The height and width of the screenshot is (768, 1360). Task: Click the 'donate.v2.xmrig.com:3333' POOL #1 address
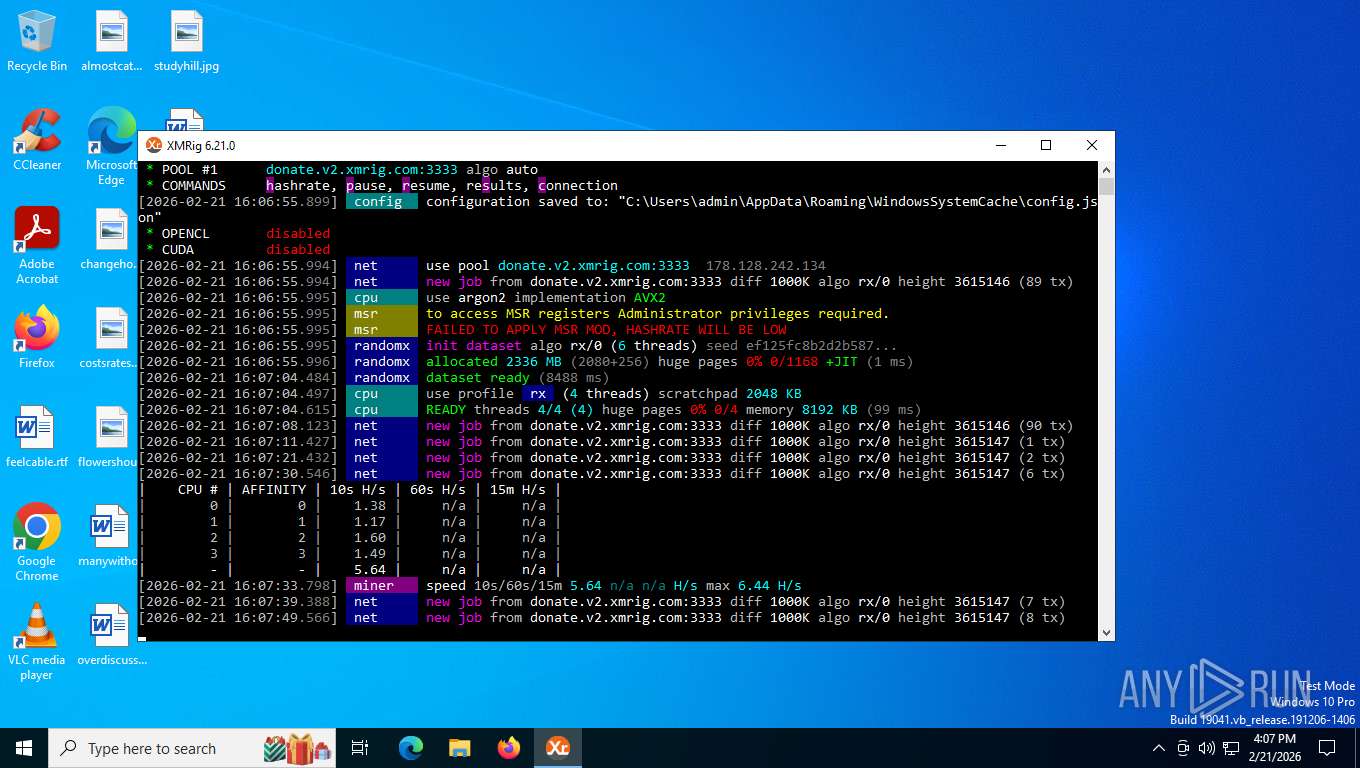point(362,170)
